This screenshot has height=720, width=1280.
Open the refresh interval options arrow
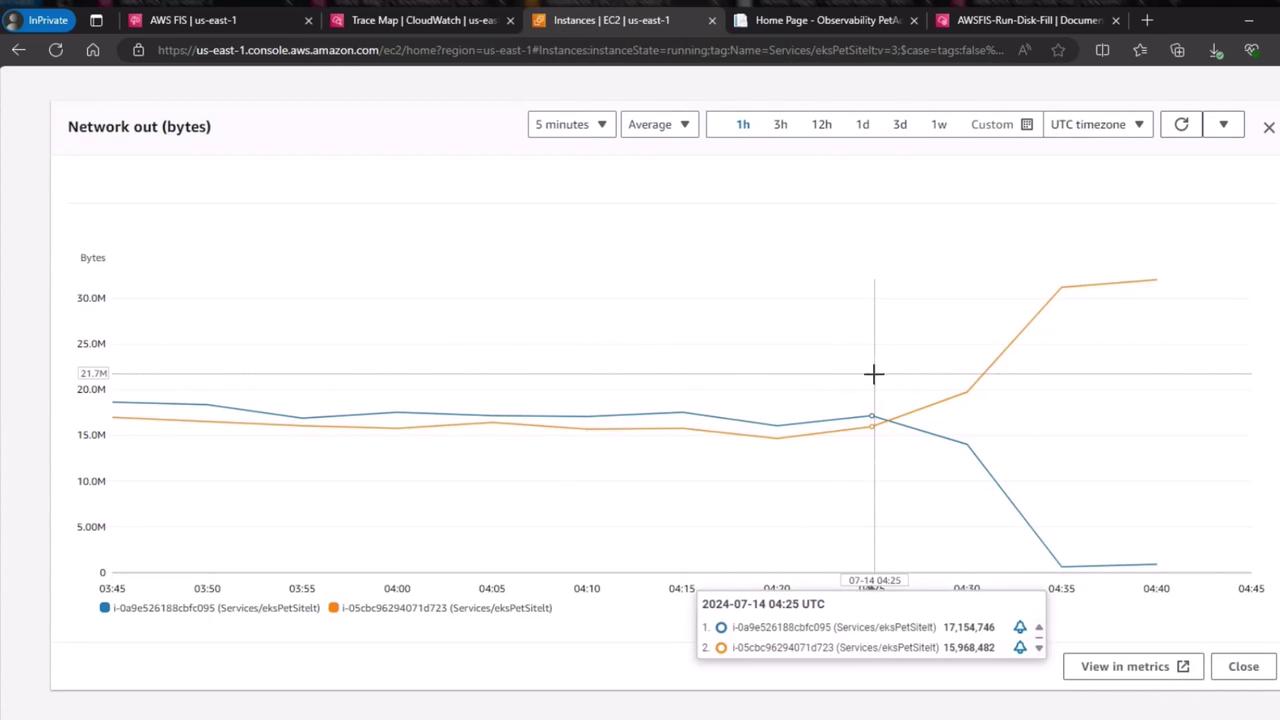(x=1223, y=124)
